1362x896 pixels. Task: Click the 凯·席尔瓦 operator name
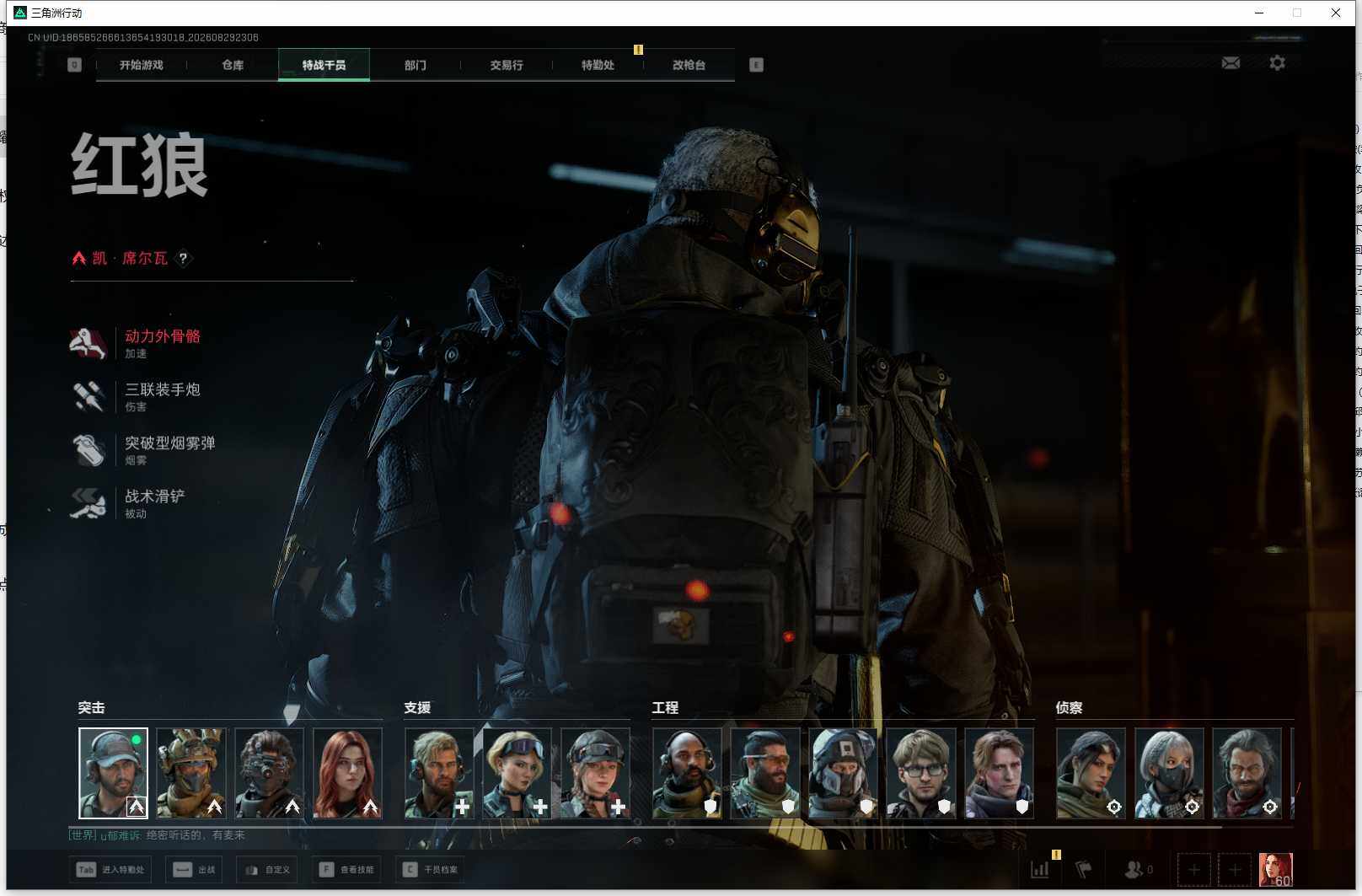tap(130, 258)
